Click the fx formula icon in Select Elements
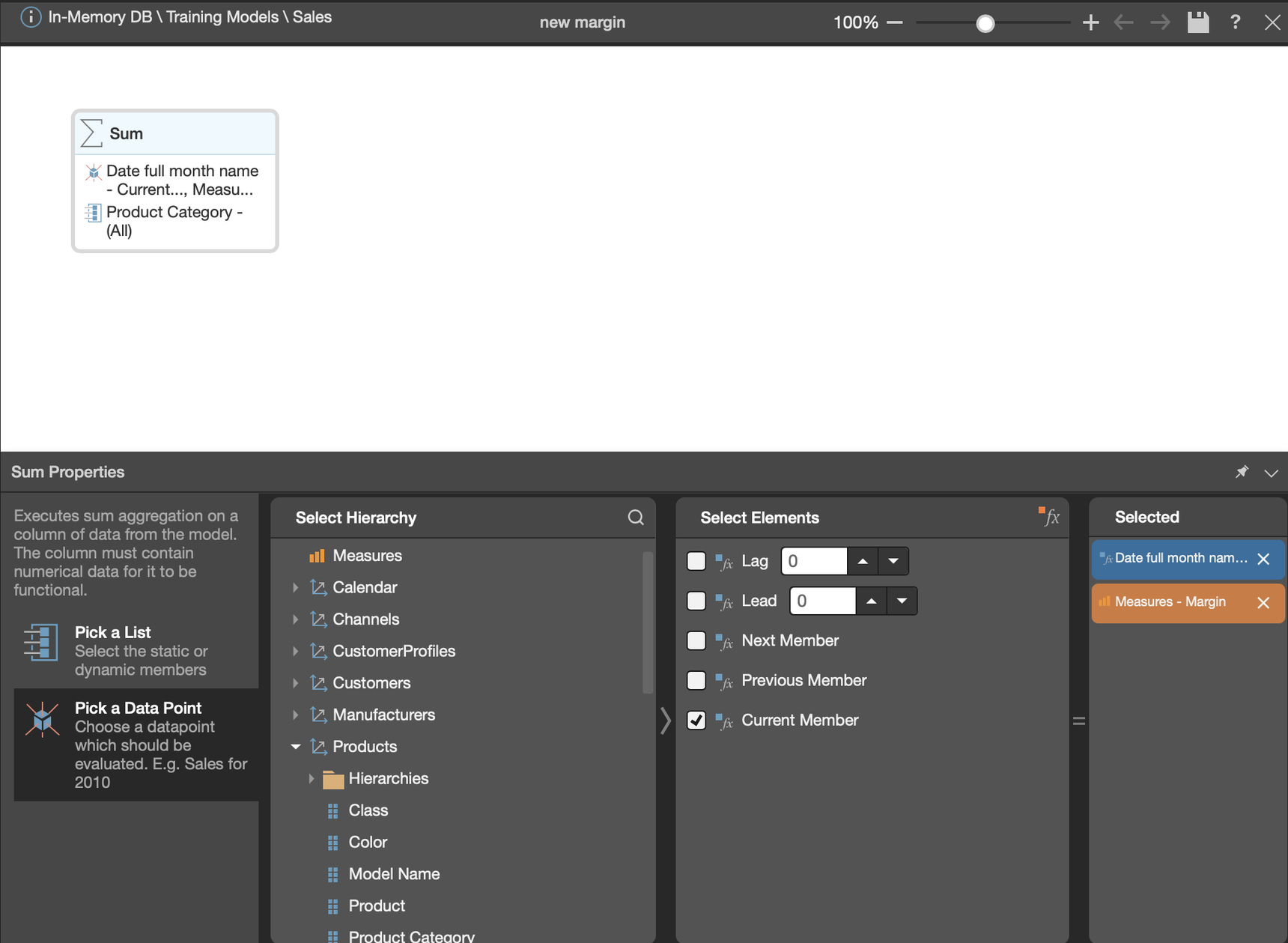Screen dimensions: 1288x943 coord(1049,516)
